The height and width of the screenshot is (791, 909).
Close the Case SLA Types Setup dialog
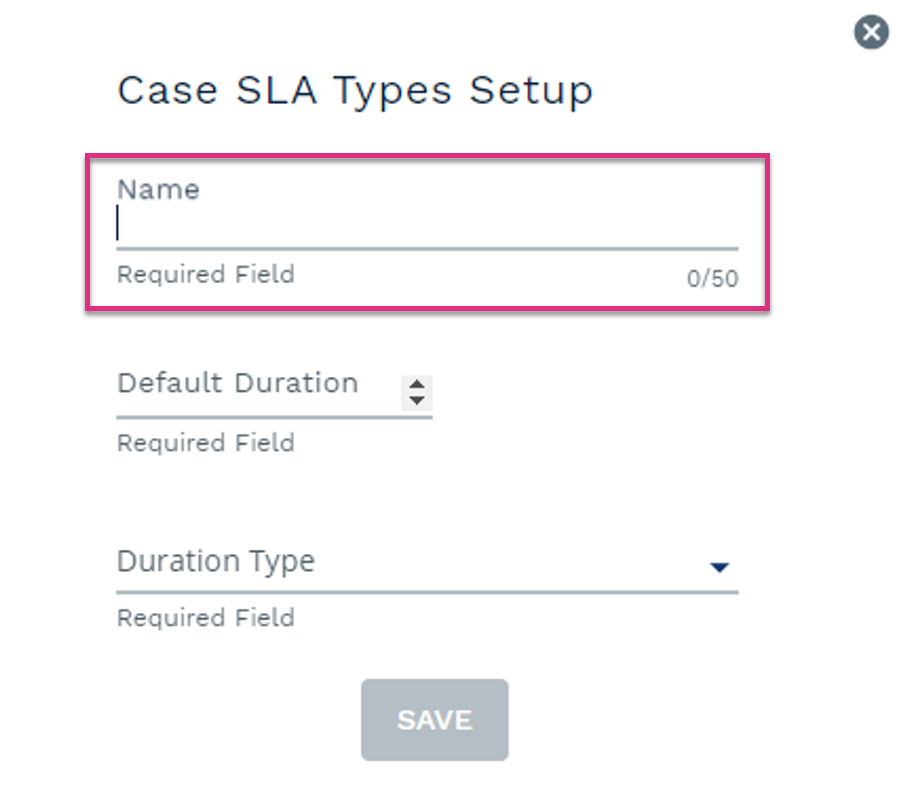pos(871,32)
